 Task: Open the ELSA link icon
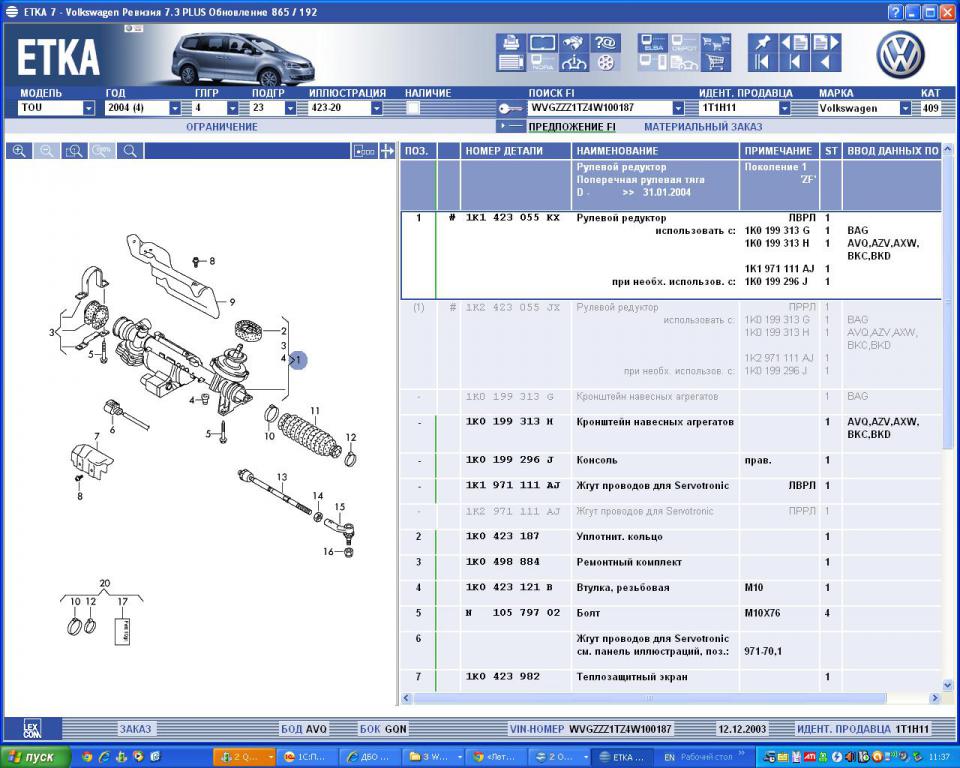click(x=652, y=43)
